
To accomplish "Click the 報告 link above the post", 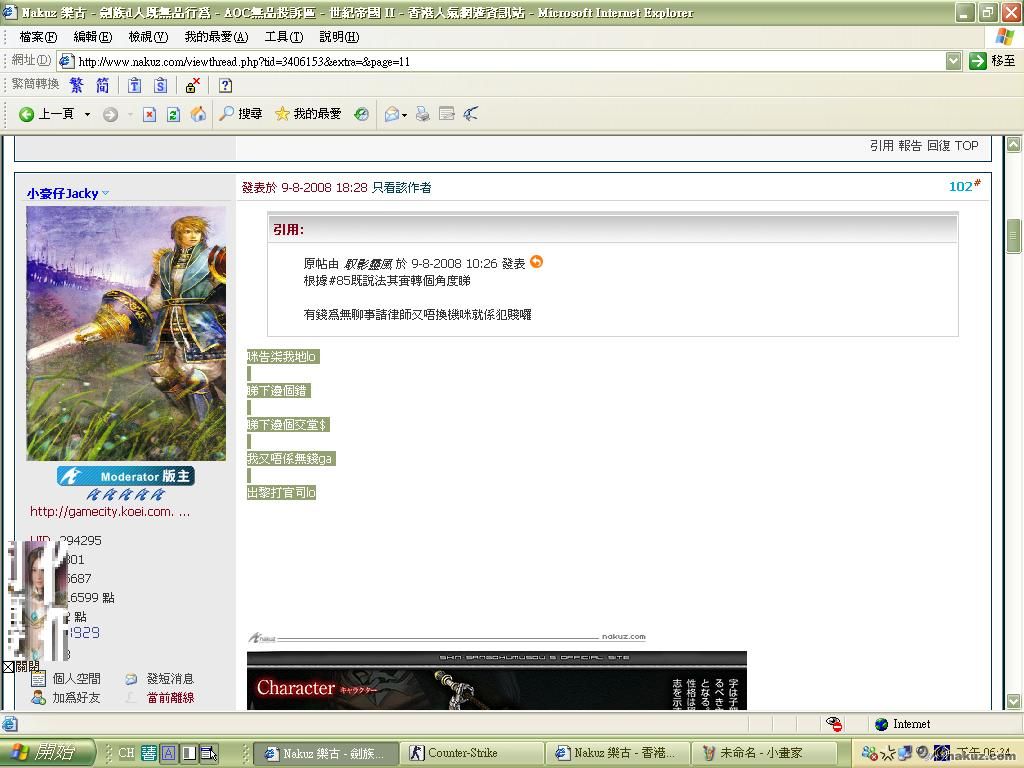I will [x=910, y=146].
